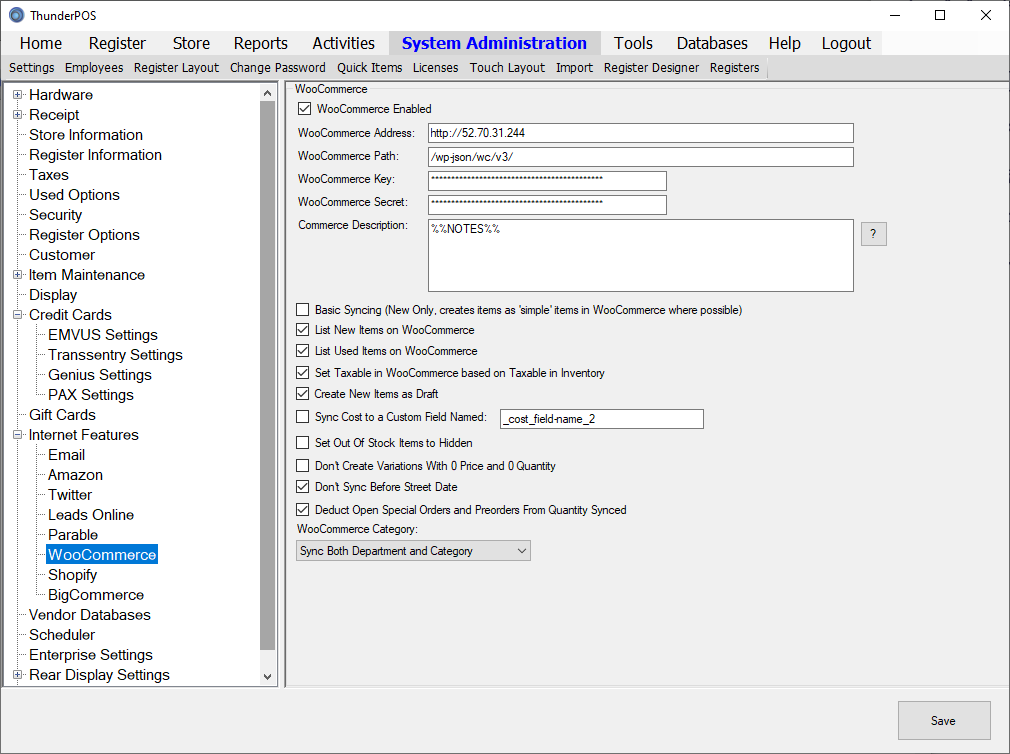The width and height of the screenshot is (1010, 754).
Task: Collapse the Internet Features tree node
Action: tap(18, 435)
